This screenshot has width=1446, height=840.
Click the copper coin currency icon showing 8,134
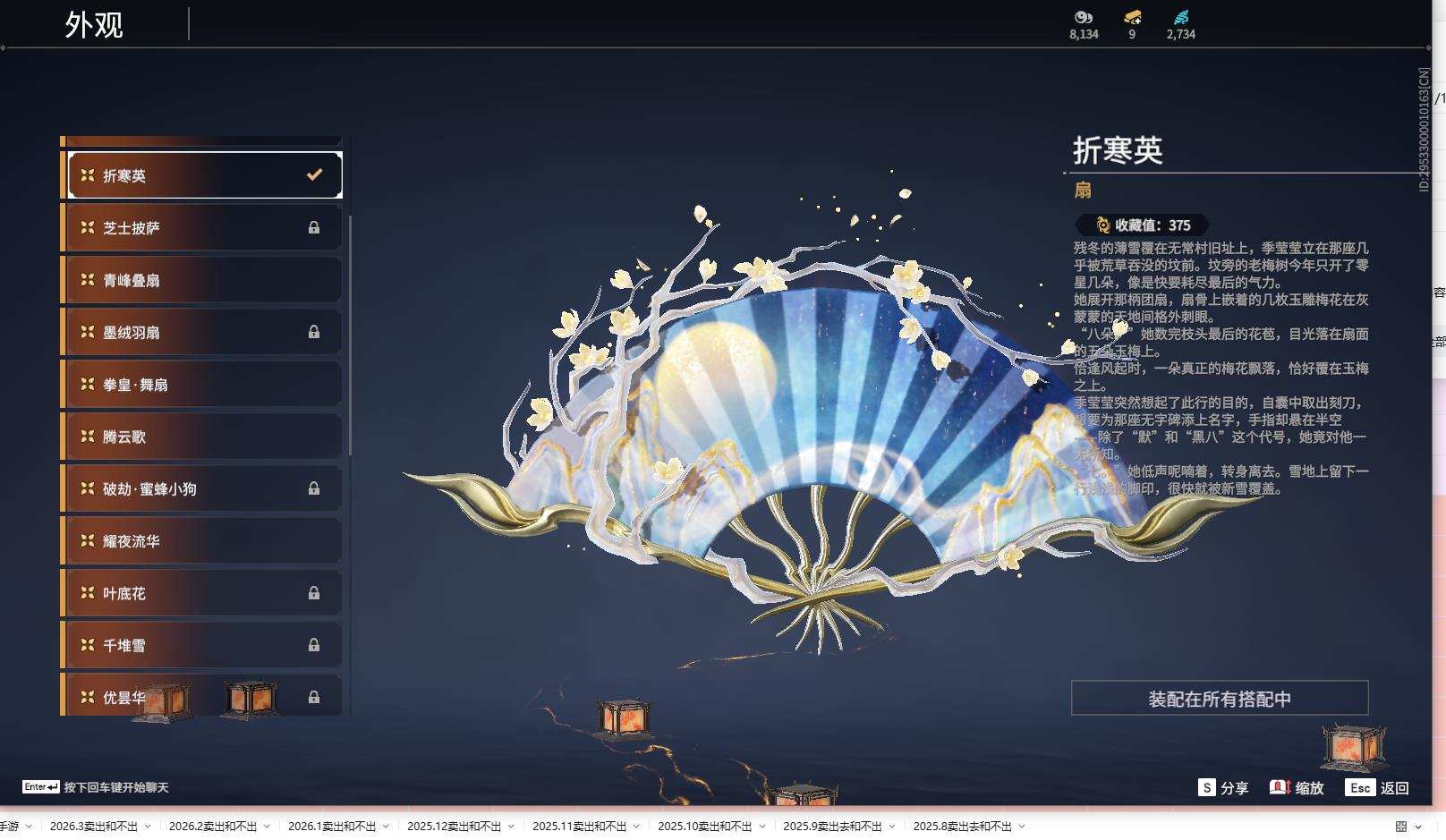pos(1082,17)
